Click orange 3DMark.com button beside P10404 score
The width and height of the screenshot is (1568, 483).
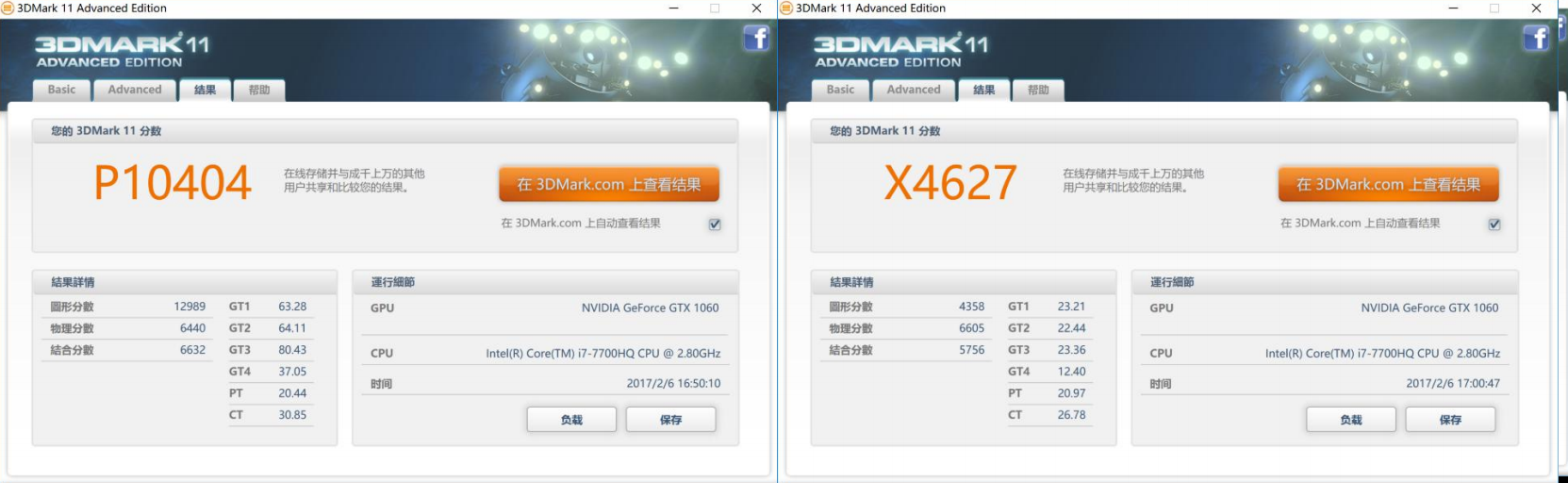(x=609, y=185)
